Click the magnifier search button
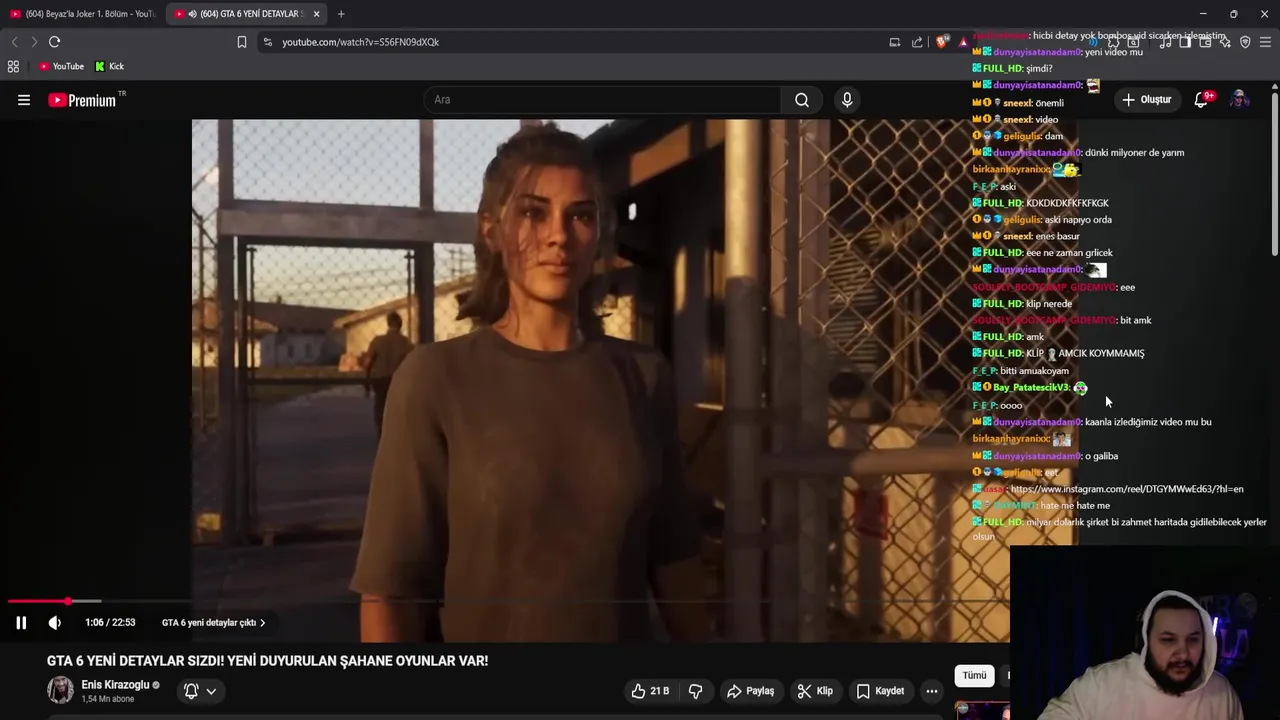This screenshot has height=720, width=1280. tap(801, 100)
